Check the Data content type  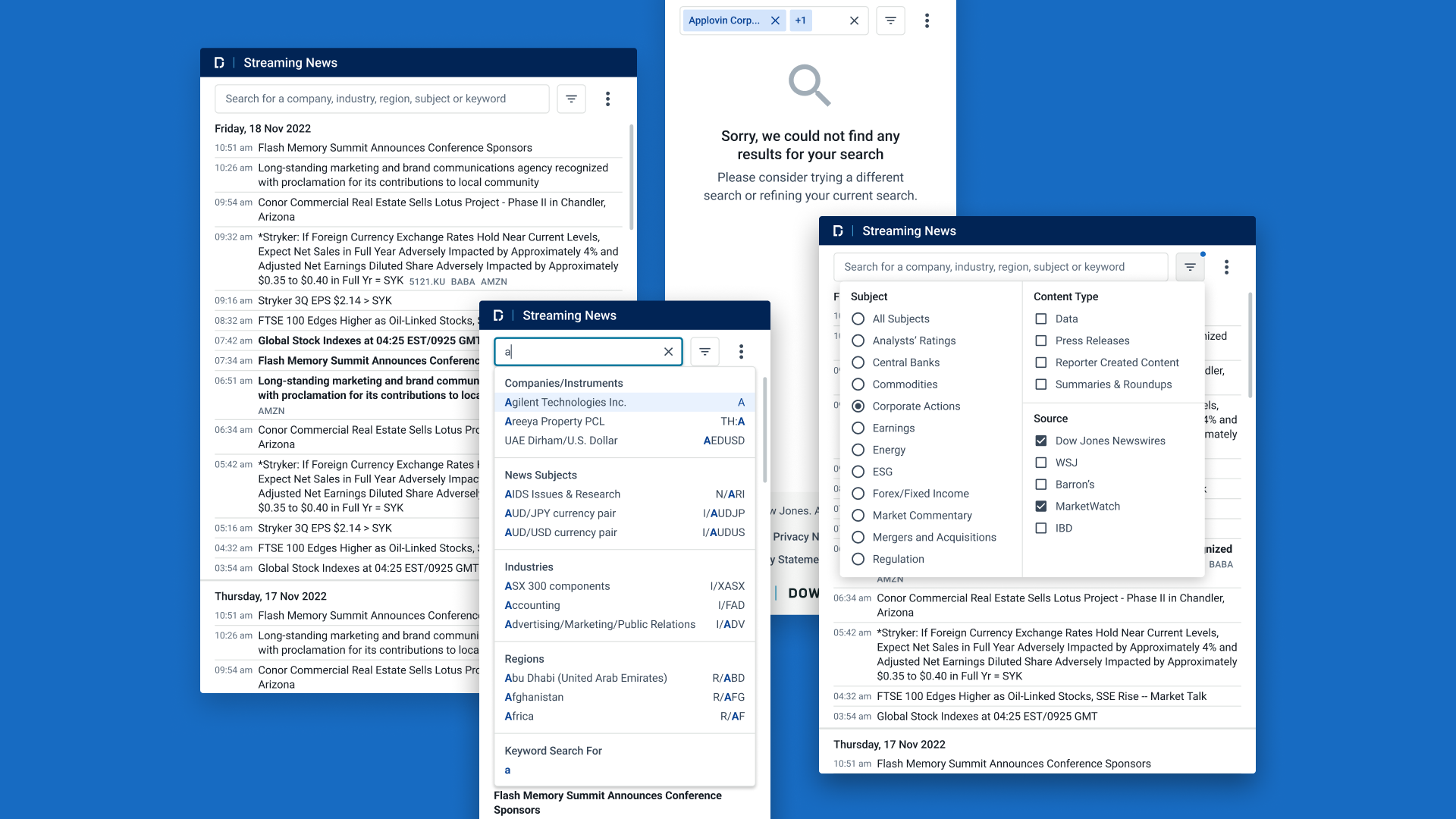click(1041, 319)
